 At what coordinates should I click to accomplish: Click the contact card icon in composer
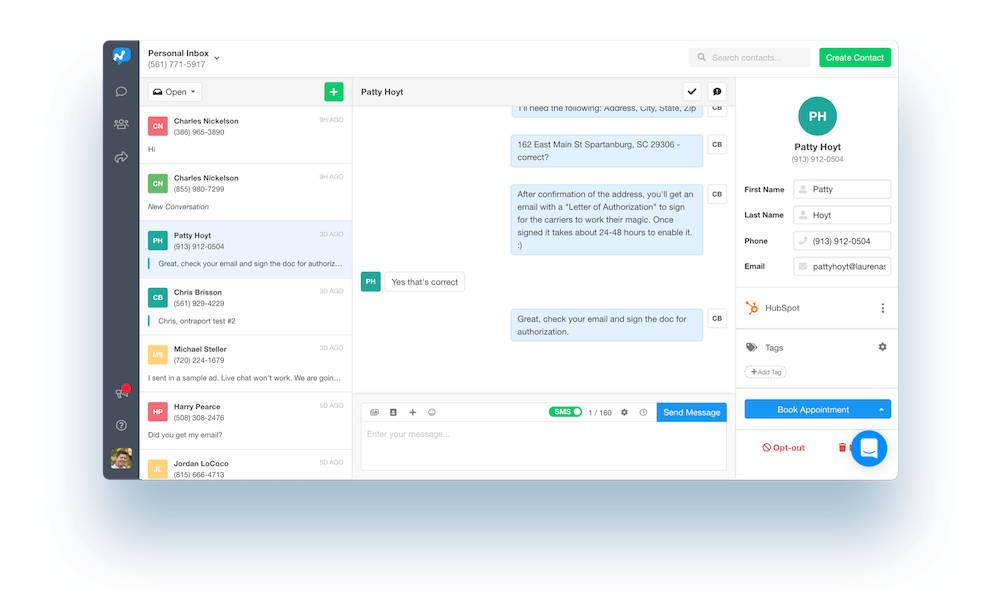click(x=393, y=413)
